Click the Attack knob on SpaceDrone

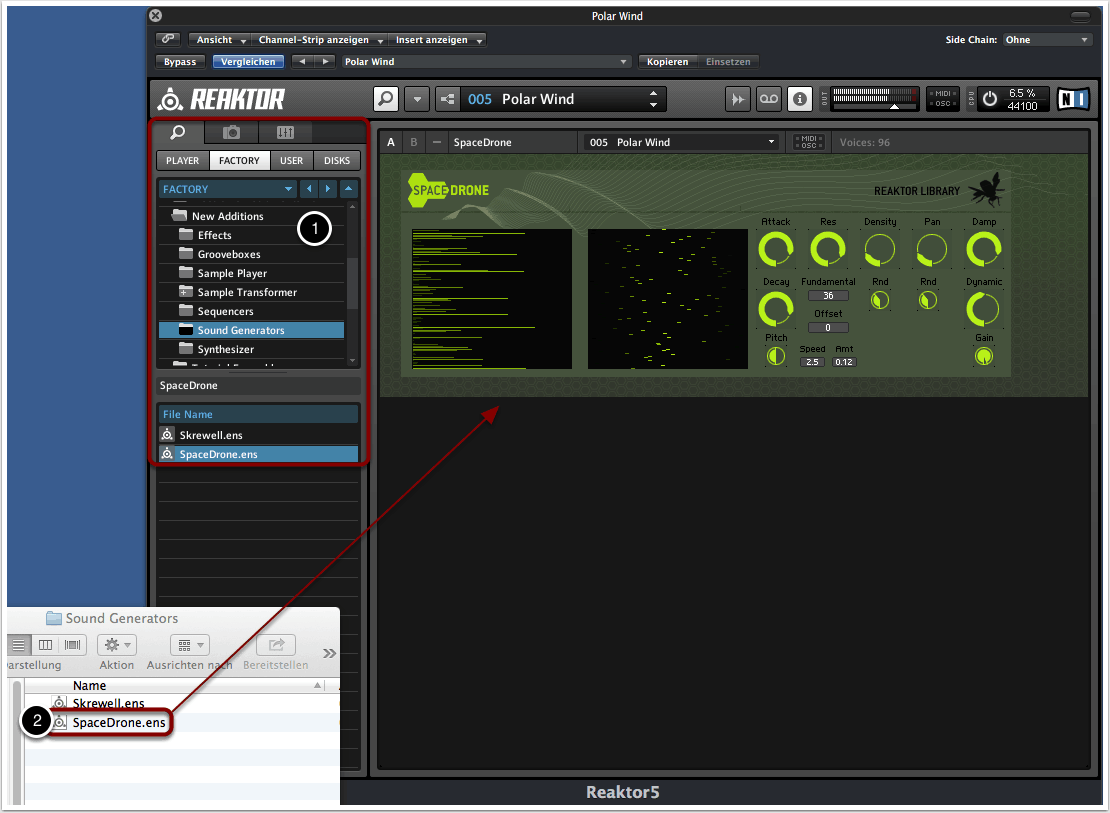tap(775, 248)
